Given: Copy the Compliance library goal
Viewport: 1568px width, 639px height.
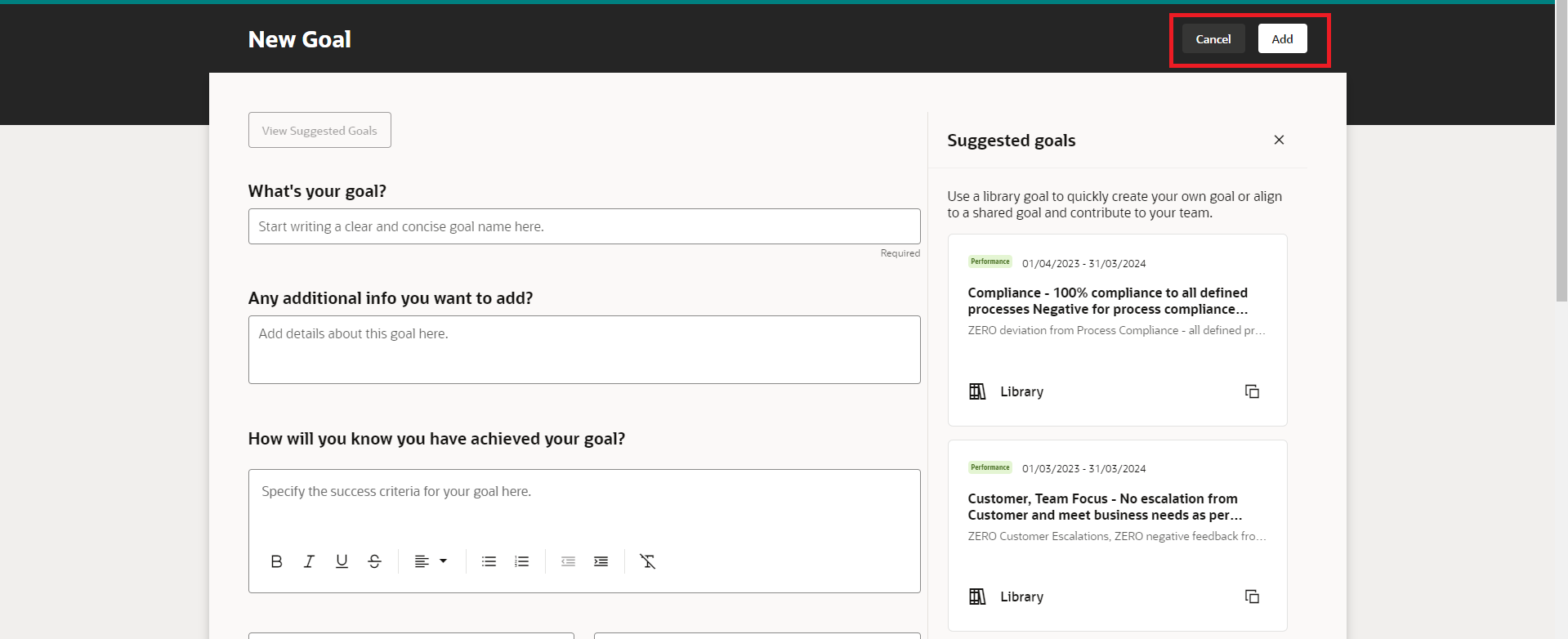Looking at the screenshot, I should (x=1253, y=391).
